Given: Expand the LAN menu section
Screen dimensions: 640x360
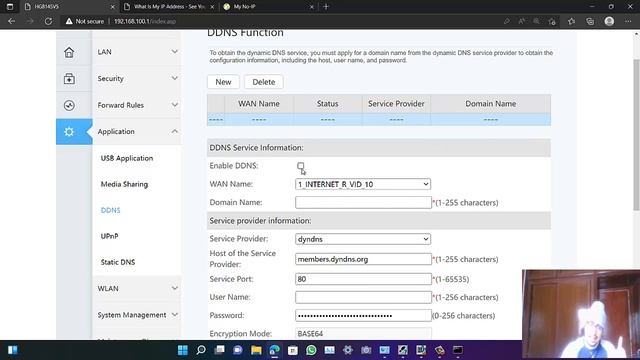Looking at the screenshot, I should 137,52.
